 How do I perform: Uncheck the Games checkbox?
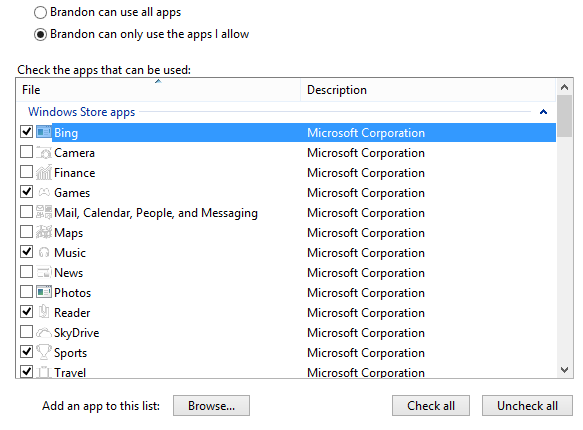[x=26, y=192]
